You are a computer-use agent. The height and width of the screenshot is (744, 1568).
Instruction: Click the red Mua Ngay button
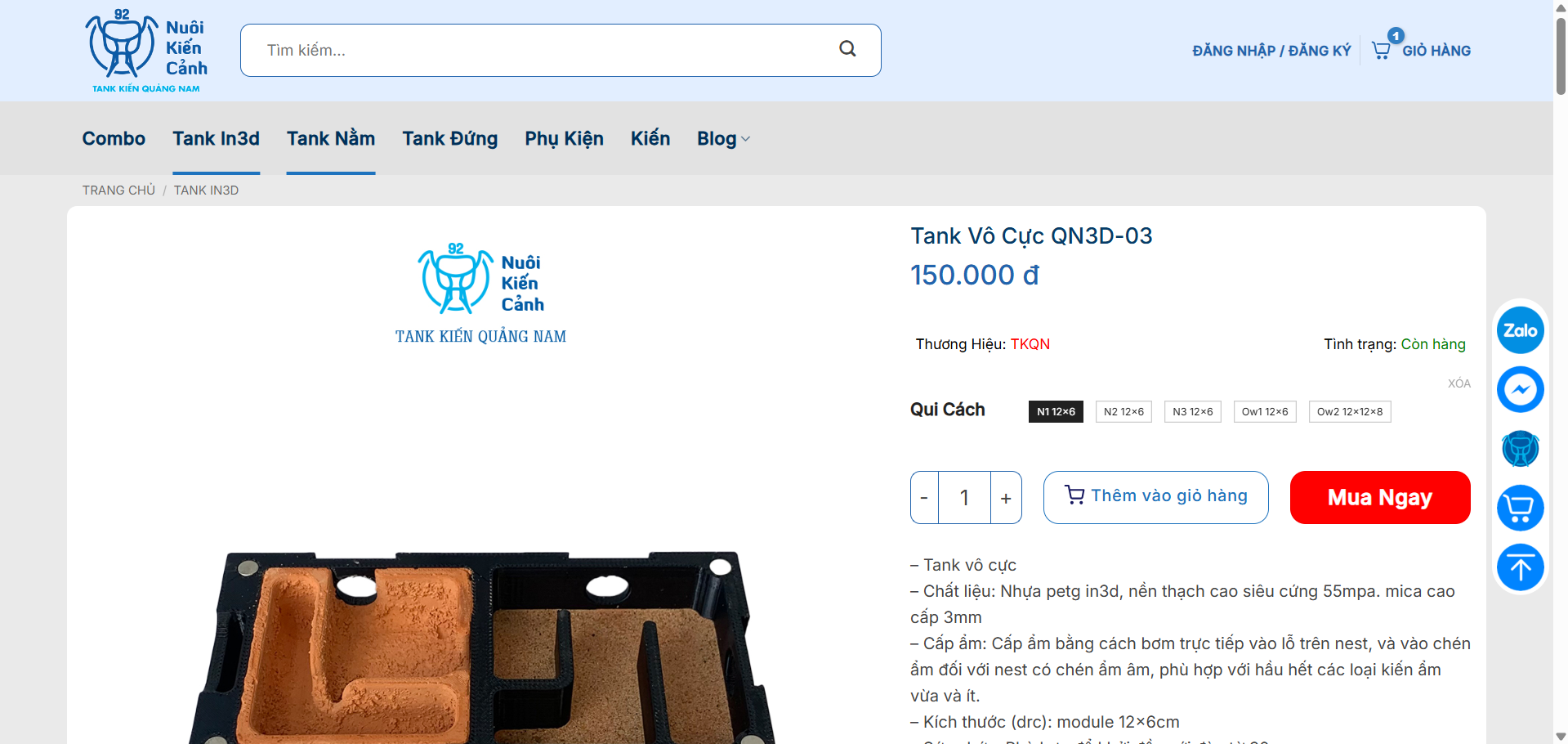click(x=1380, y=497)
